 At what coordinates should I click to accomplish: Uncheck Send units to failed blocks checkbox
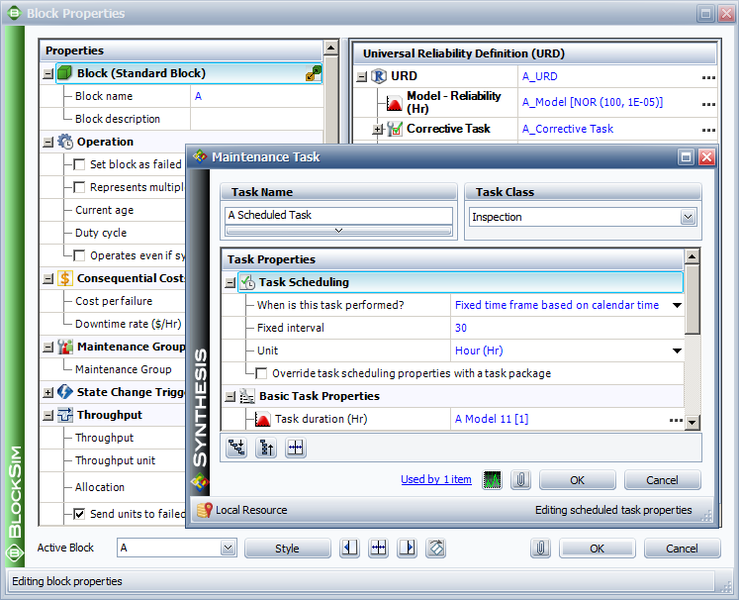[79, 514]
